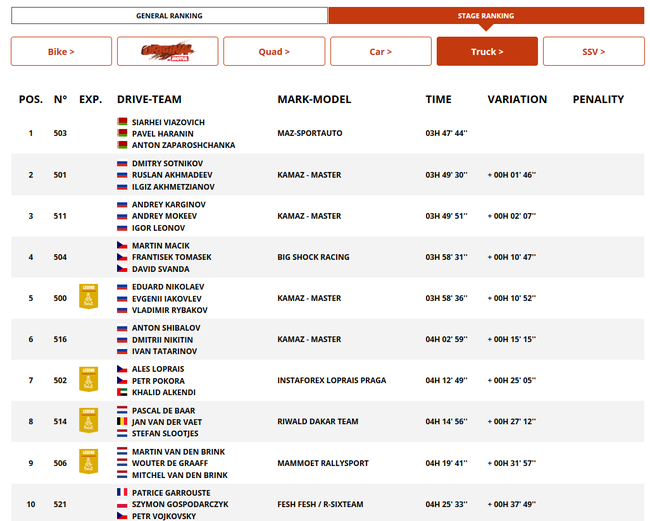This screenshot has width=650, height=521.
Task: Click Belarus flag beside Siarhei Viazovich
Action: click(122, 121)
